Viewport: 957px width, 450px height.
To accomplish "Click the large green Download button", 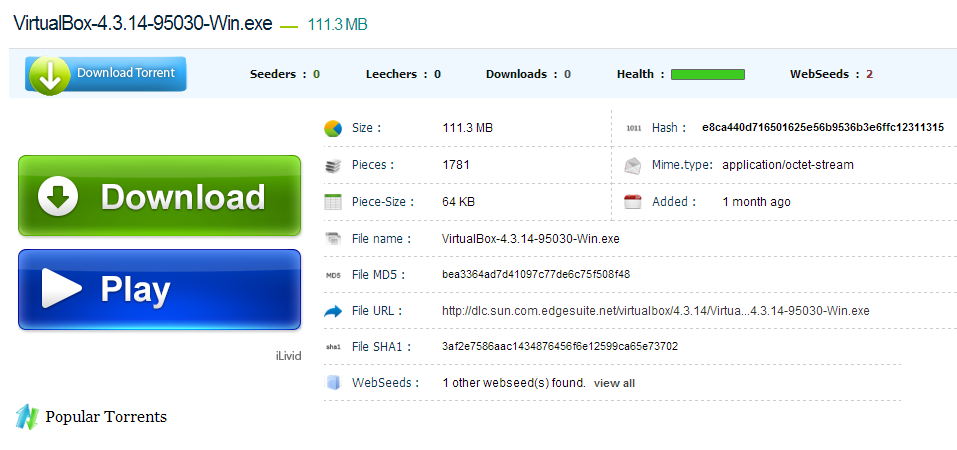I will click(x=159, y=195).
